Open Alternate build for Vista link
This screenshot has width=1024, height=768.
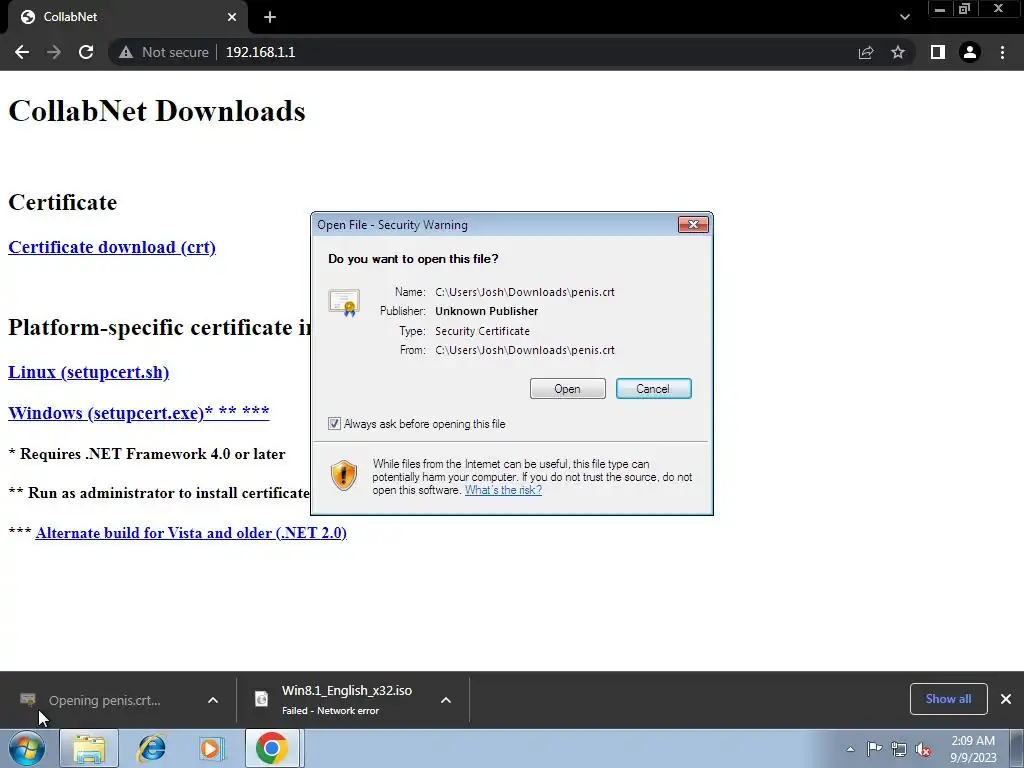[x=191, y=533]
